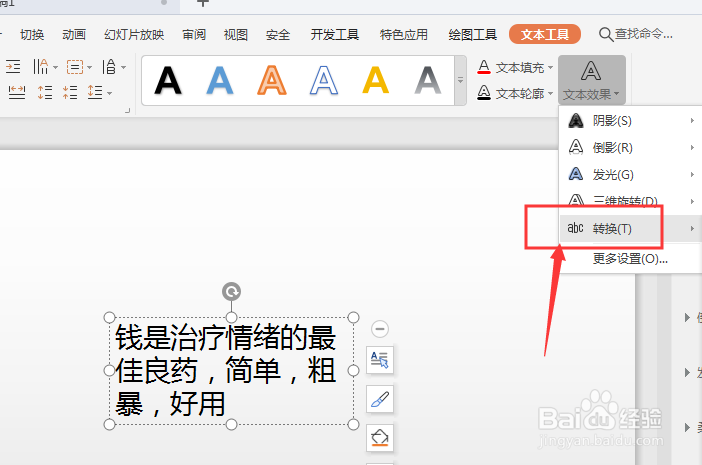Apply the black fill text style
This screenshot has width=702, height=465.
pyautogui.click(x=168, y=81)
